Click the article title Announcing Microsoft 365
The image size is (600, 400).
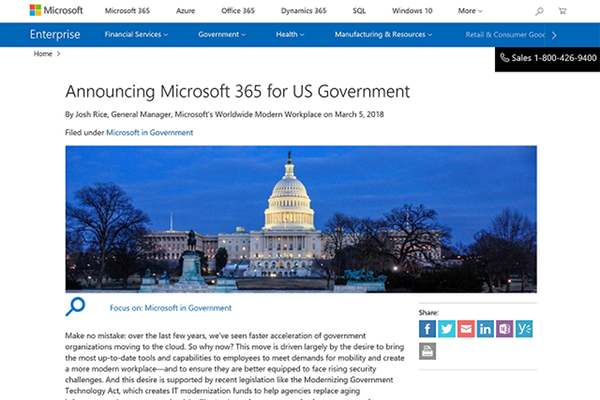click(237, 91)
